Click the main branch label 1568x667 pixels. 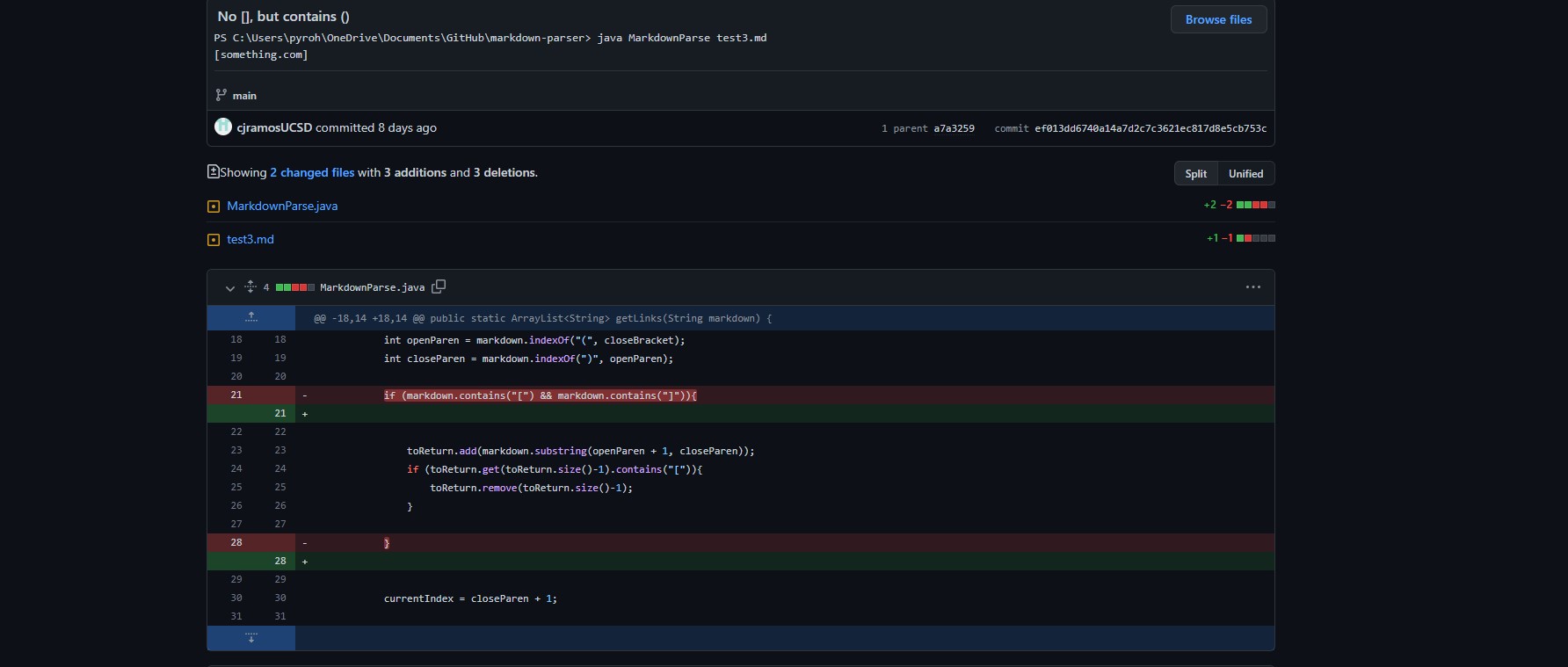click(x=244, y=95)
